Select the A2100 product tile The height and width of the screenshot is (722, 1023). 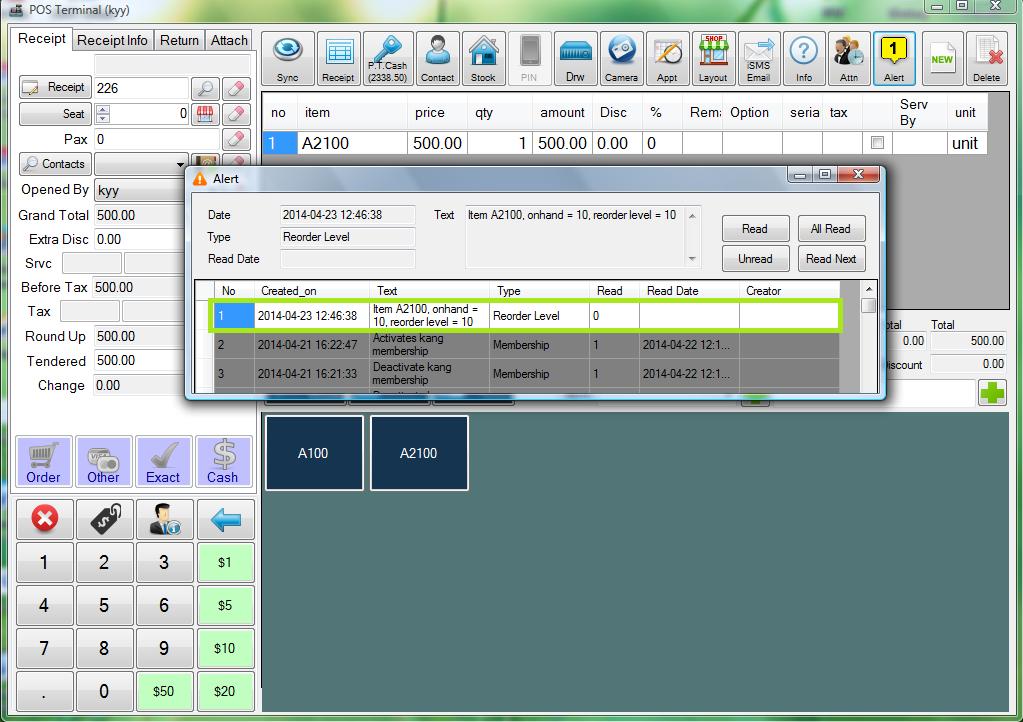[x=419, y=453]
